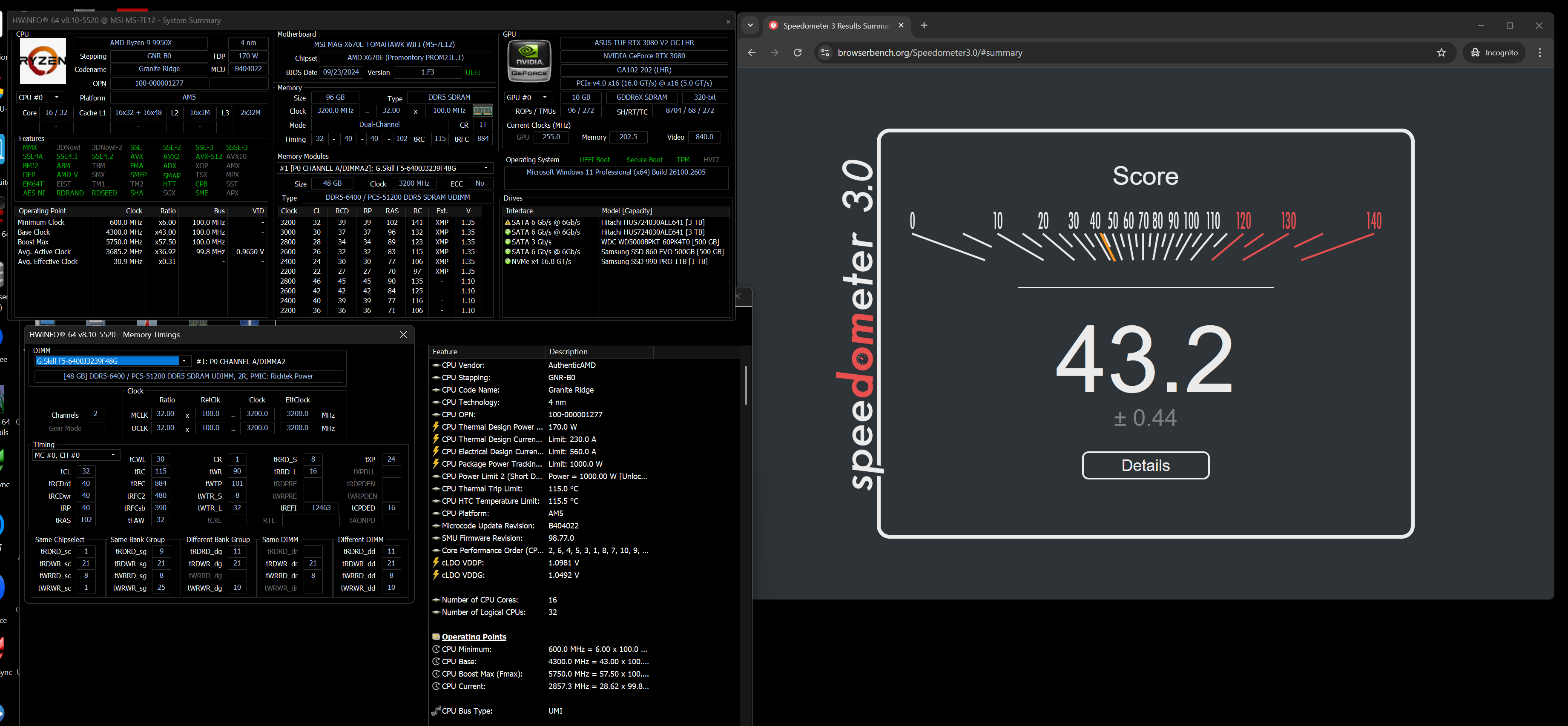Select WDC WD5000BPKT-60PK4T0 drive entry
This screenshot has width=1568, height=726.
615,242
